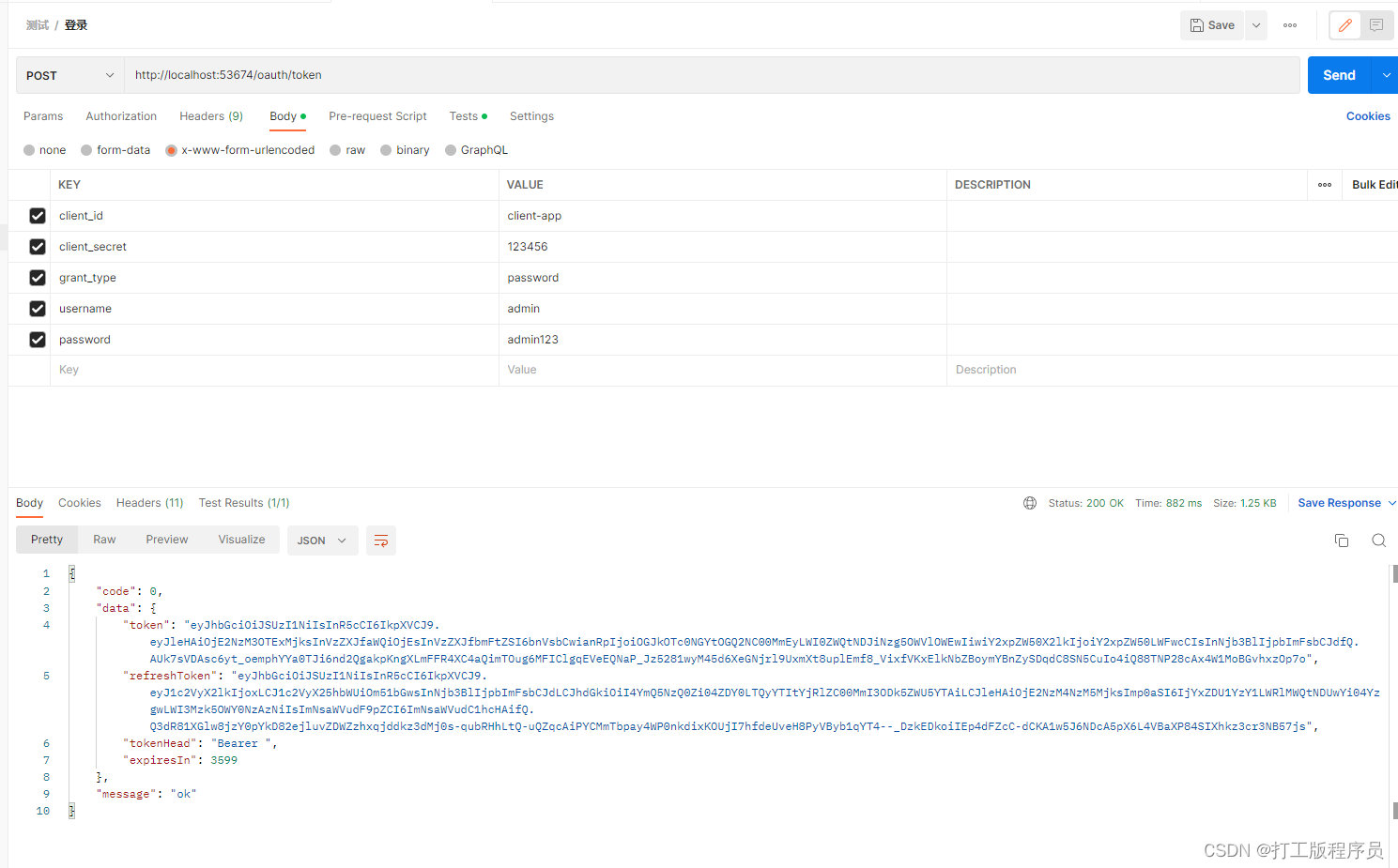Open the POST method dropdown

tap(70, 75)
